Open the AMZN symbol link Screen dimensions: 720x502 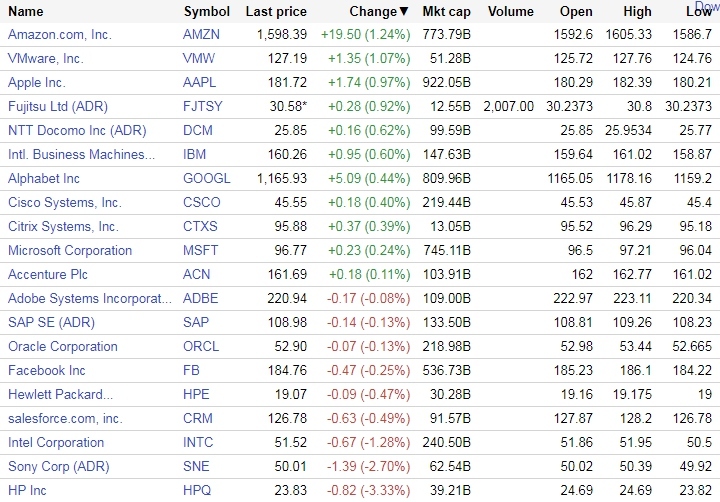[x=202, y=35]
